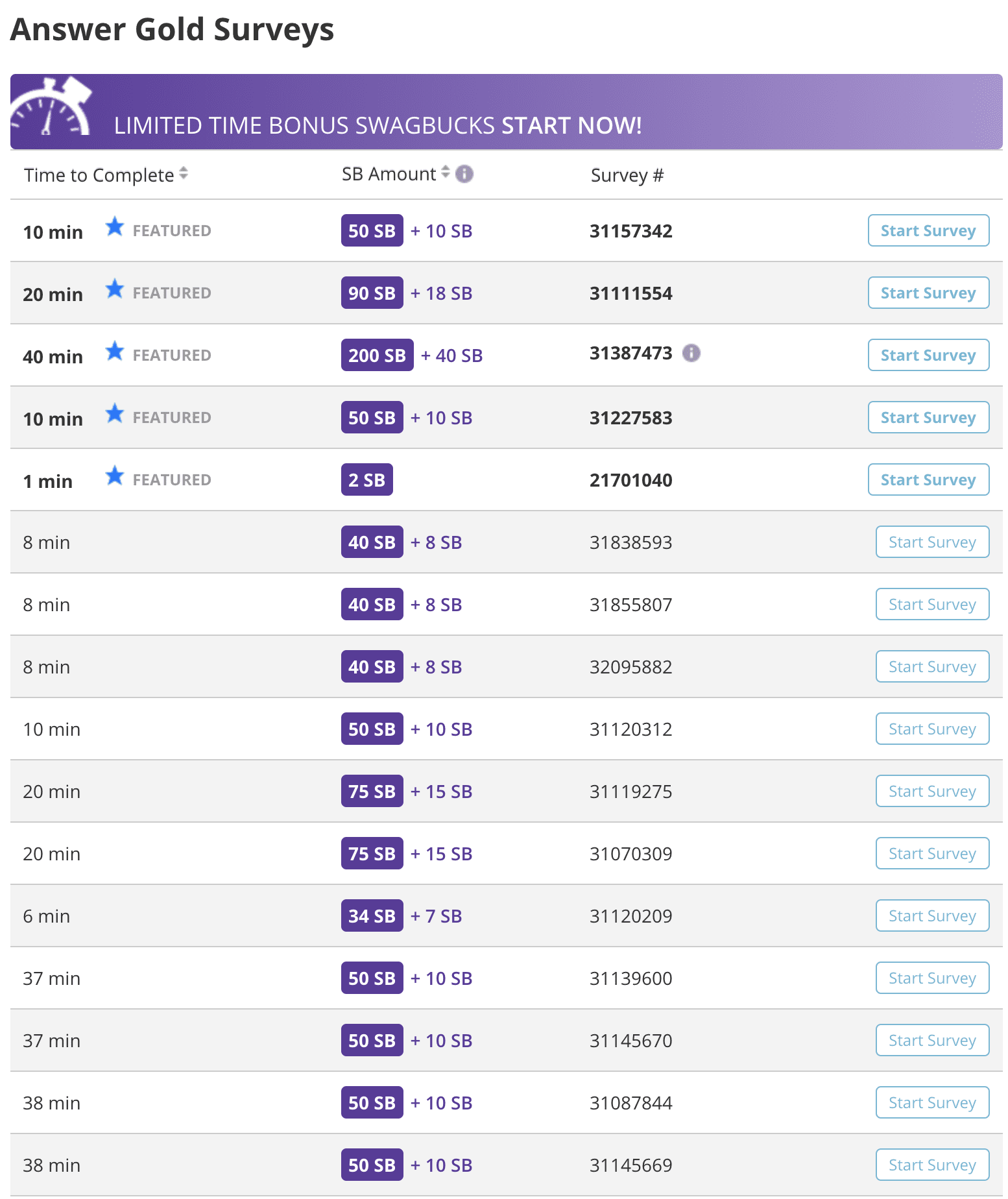Click the 1 min time label
Image resolution: width=1008 pixels, height=1199 pixels.
click(48, 481)
